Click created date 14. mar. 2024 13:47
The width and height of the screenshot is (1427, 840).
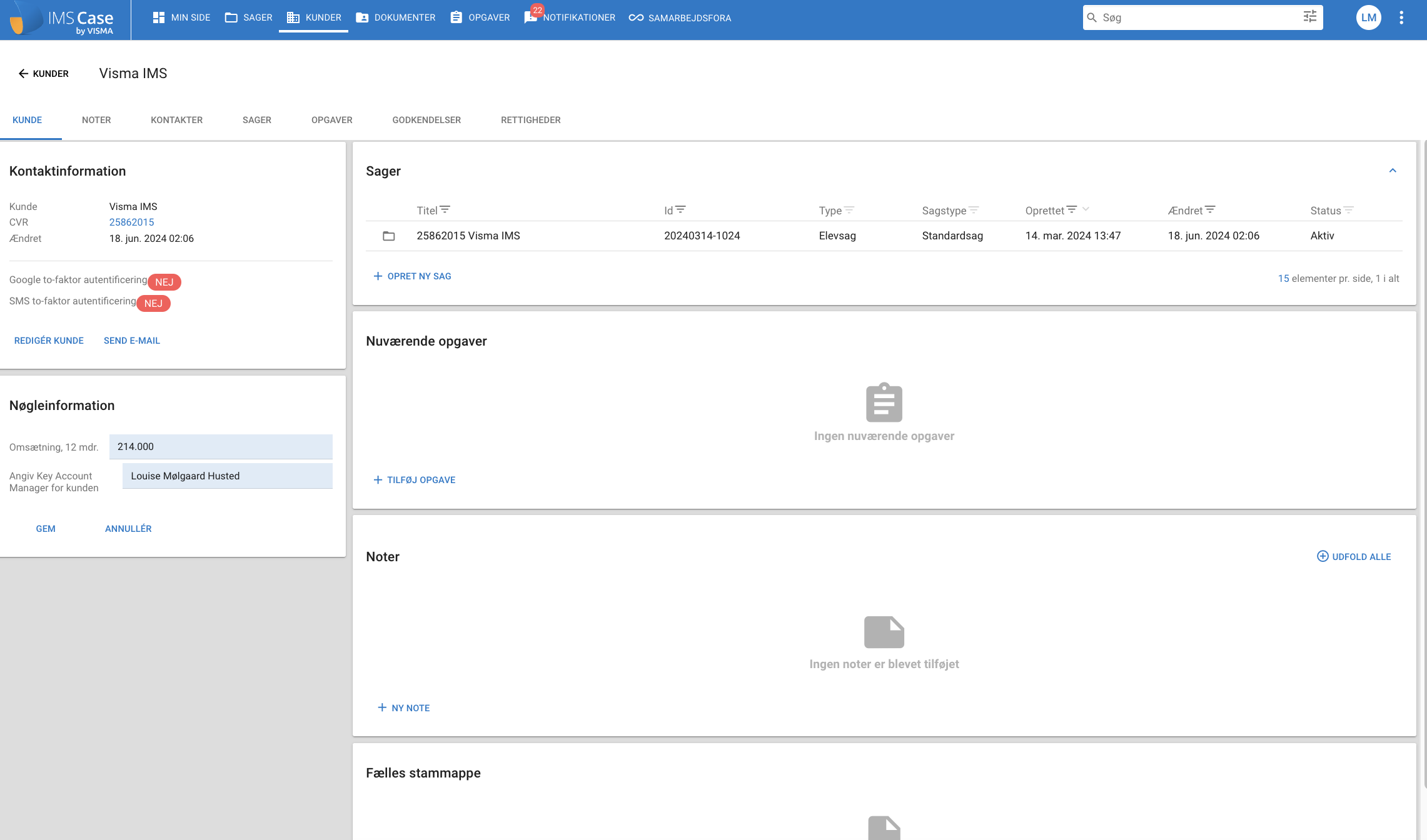click(x=1073, y=236)
